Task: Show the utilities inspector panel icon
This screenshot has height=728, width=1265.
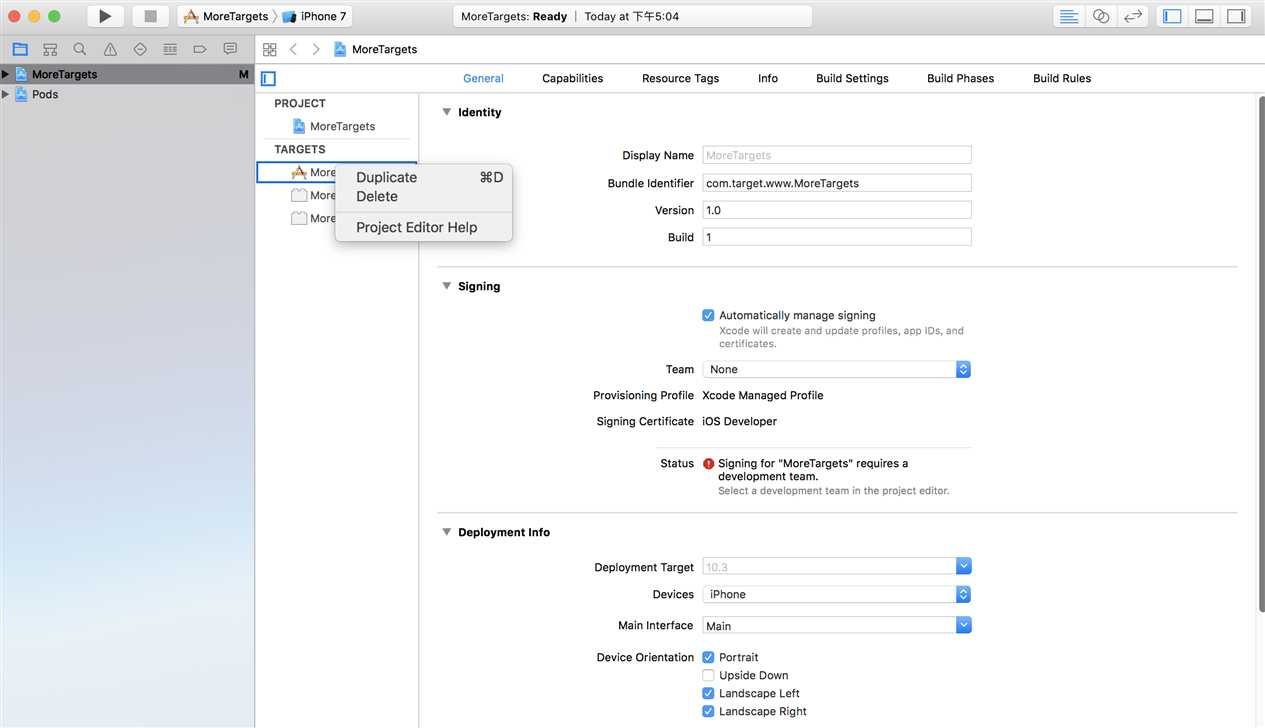Action: tap(1236, 16)
